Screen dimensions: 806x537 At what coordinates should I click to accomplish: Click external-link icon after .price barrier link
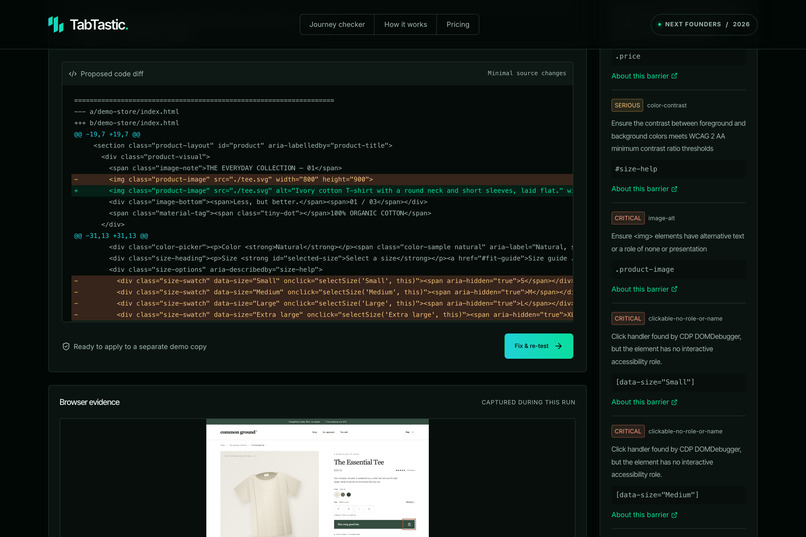pos(674,76)
